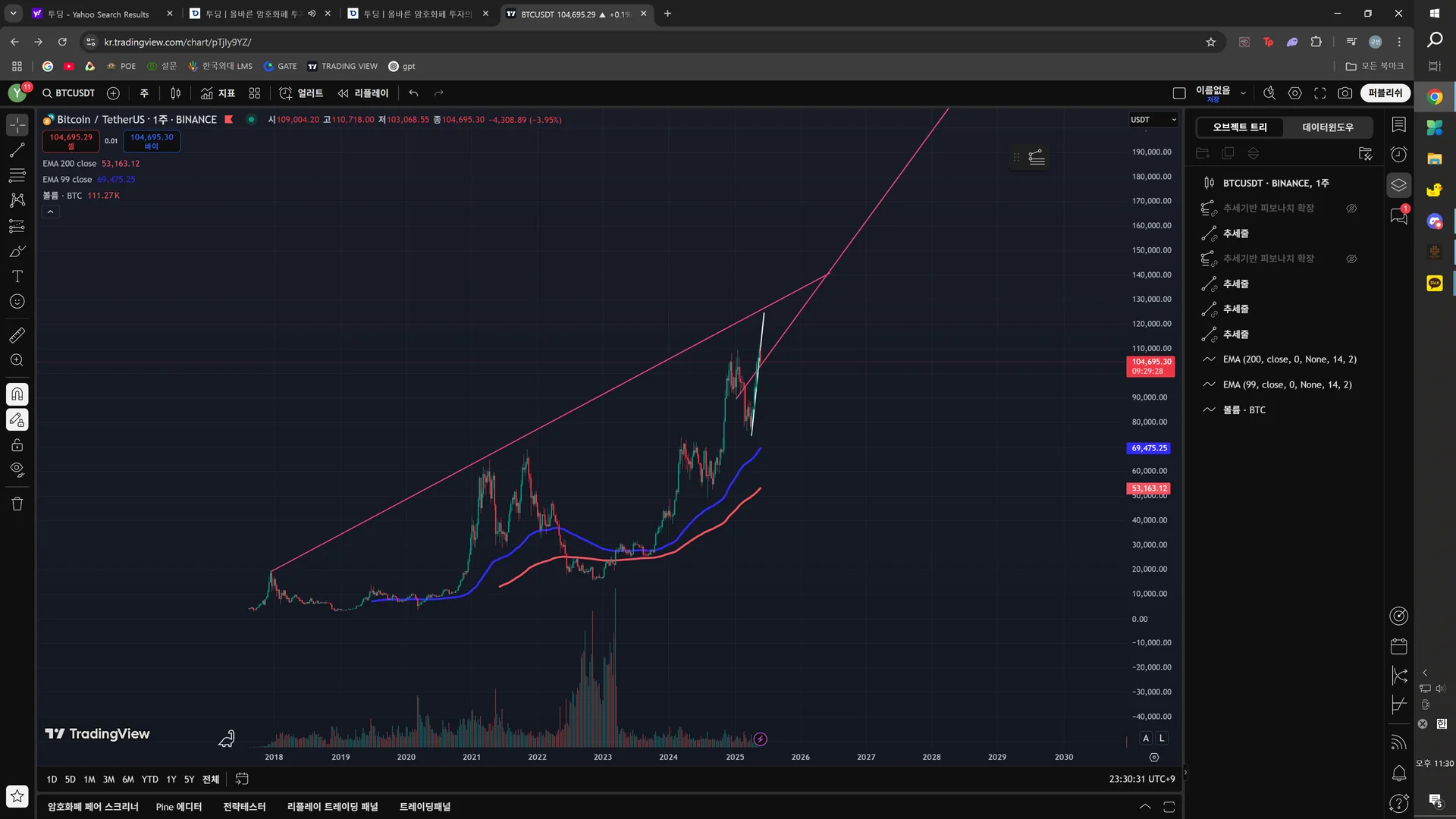Collapse the indicator legend with chevron
Viewport: 1456px width, 819px height.
tap(50, 212)
